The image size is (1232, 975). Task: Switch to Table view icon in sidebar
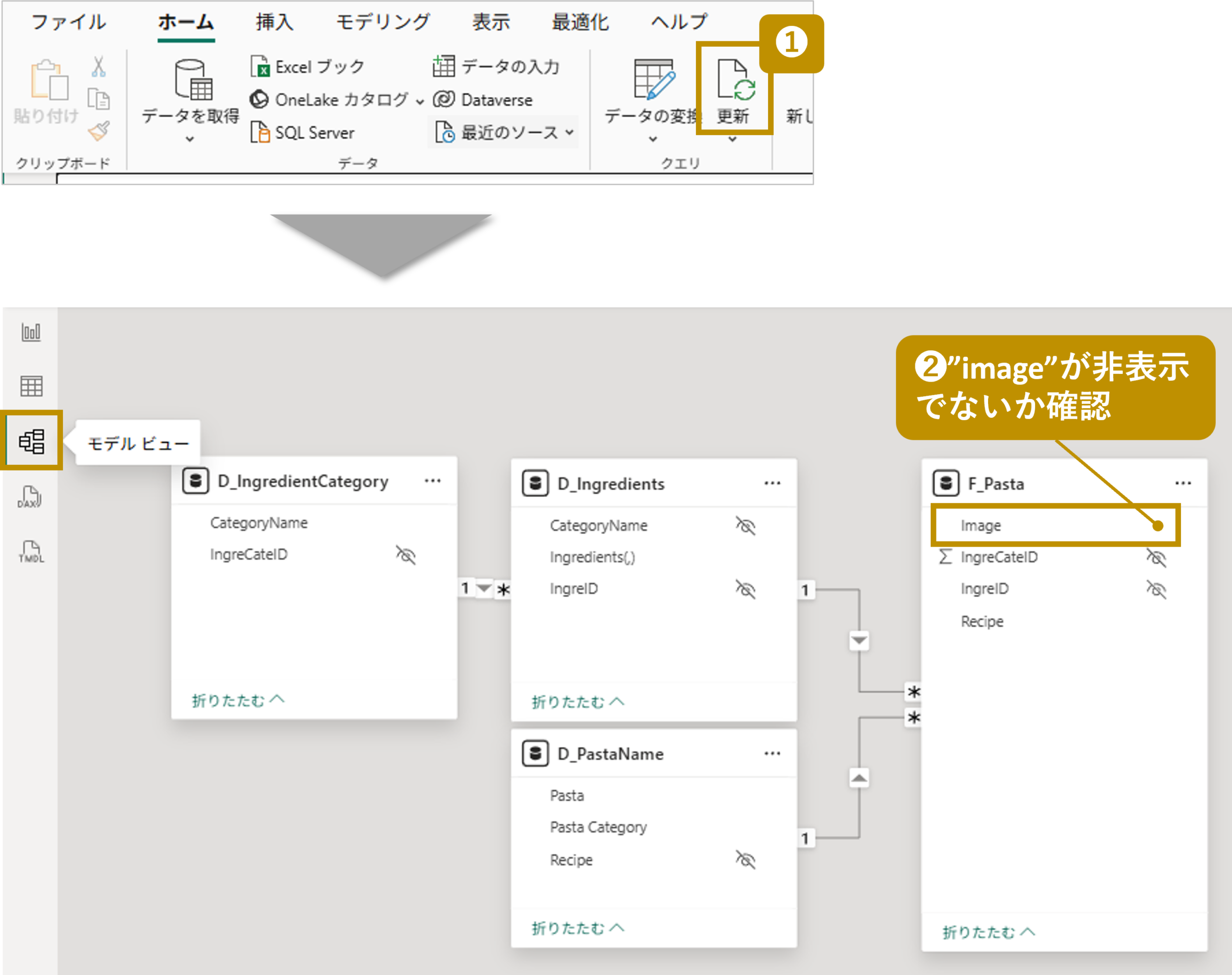pyautogui.click(x=31, y=386)
